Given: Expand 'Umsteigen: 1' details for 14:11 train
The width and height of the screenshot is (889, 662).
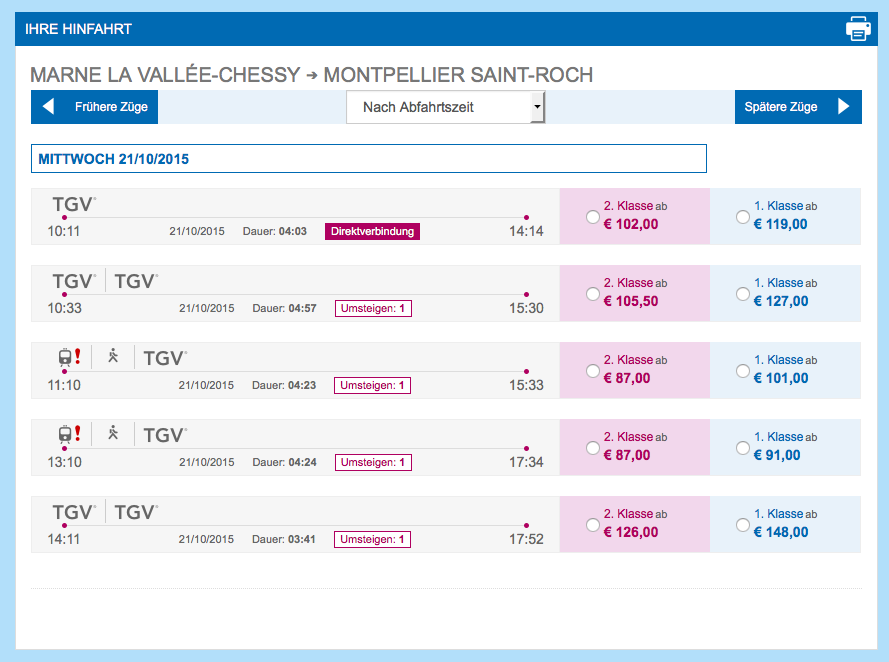Looking at the screenshot, I should point(373,539).
